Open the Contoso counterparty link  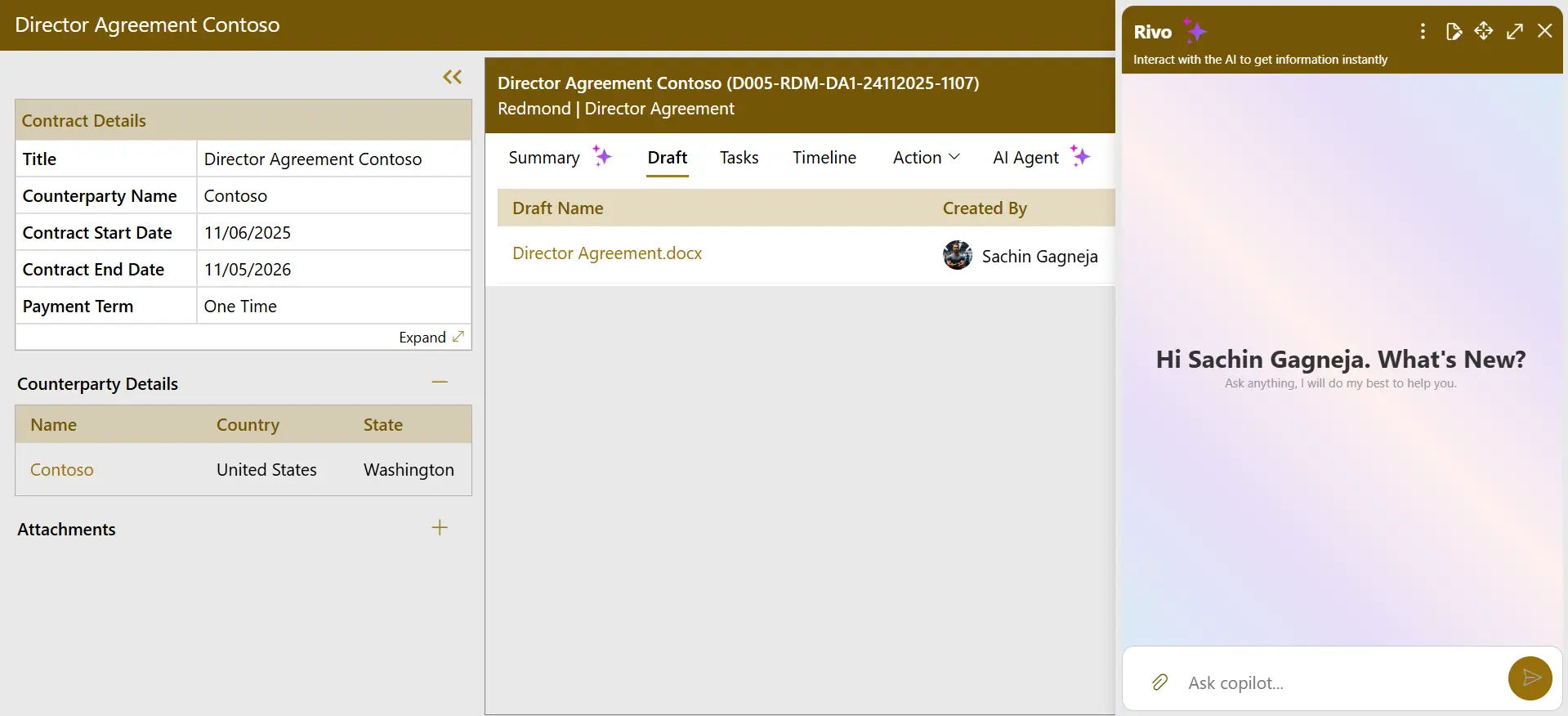[62, 470]
